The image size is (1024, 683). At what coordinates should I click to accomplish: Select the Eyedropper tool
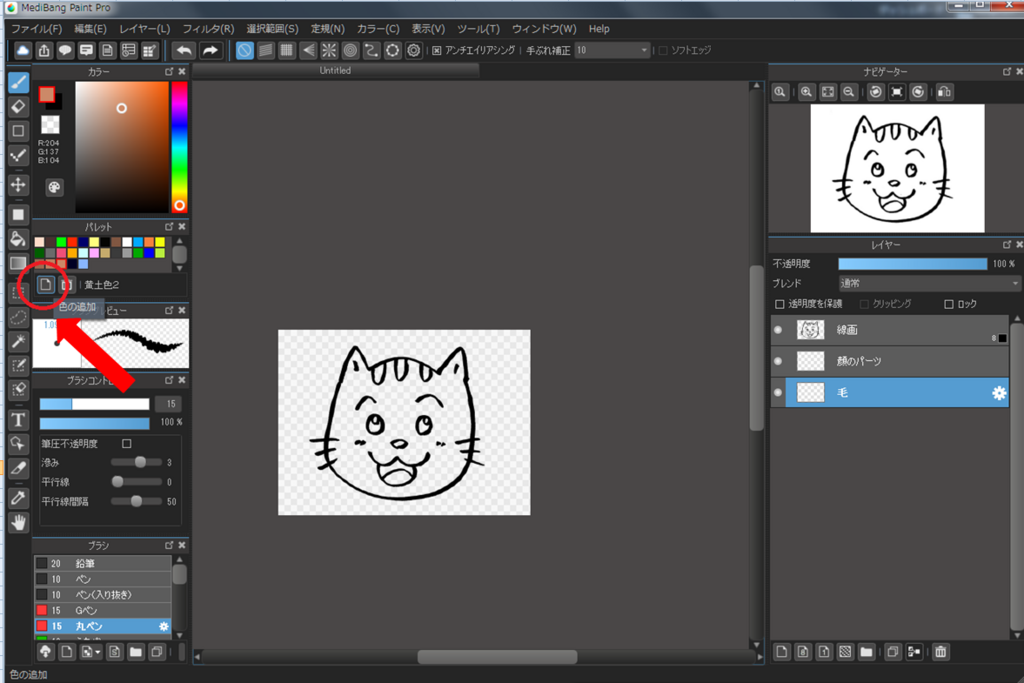tap(18, 498)
